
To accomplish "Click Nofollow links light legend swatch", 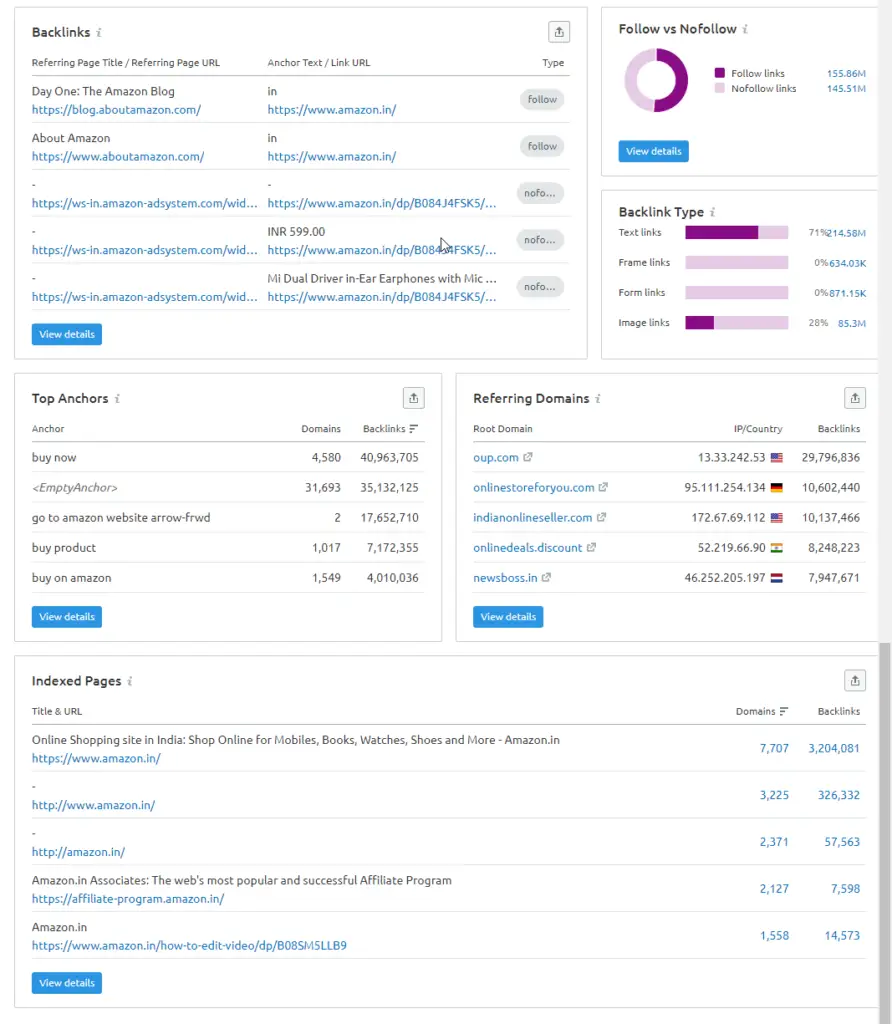I will tap(720, 88).
